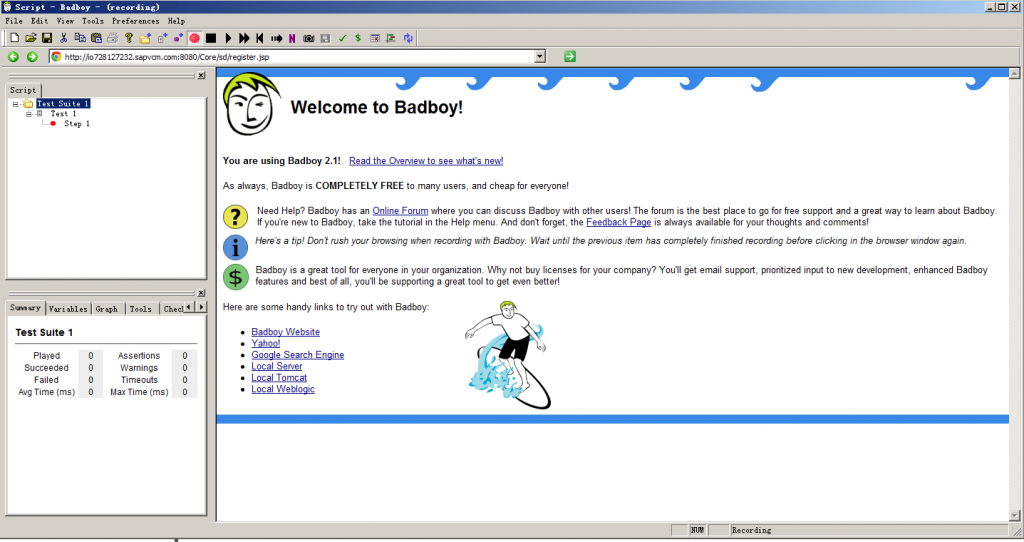Click the green dollar variable icon

point(358,38)
